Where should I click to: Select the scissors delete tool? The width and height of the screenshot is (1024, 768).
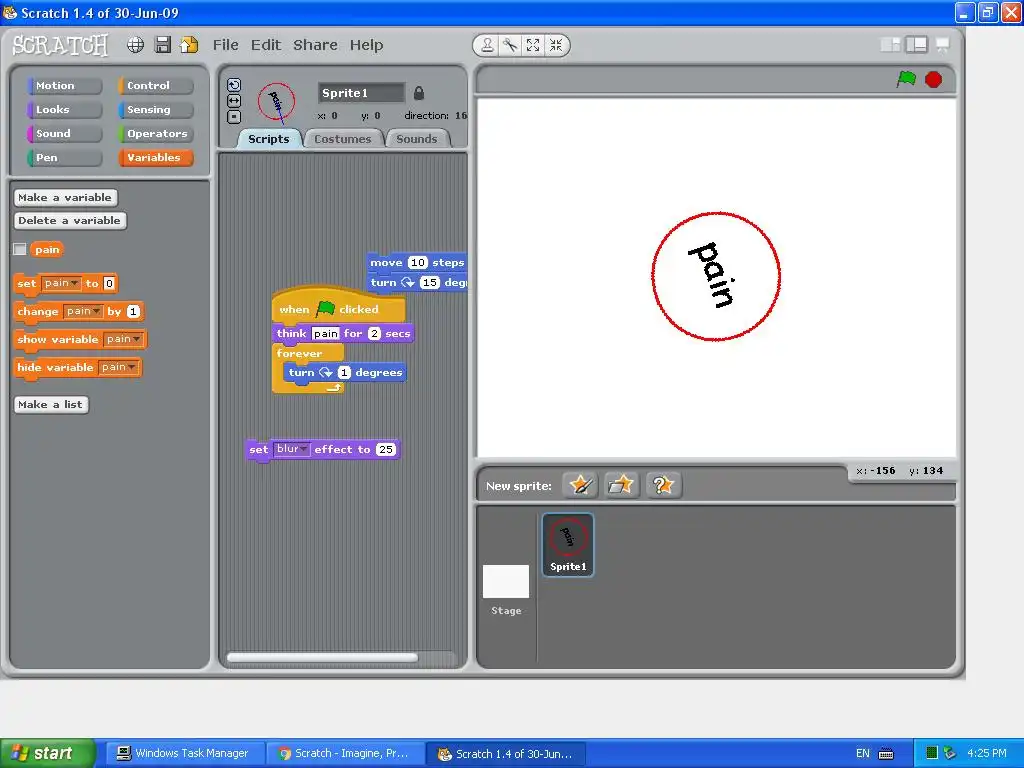coord(510,45)
